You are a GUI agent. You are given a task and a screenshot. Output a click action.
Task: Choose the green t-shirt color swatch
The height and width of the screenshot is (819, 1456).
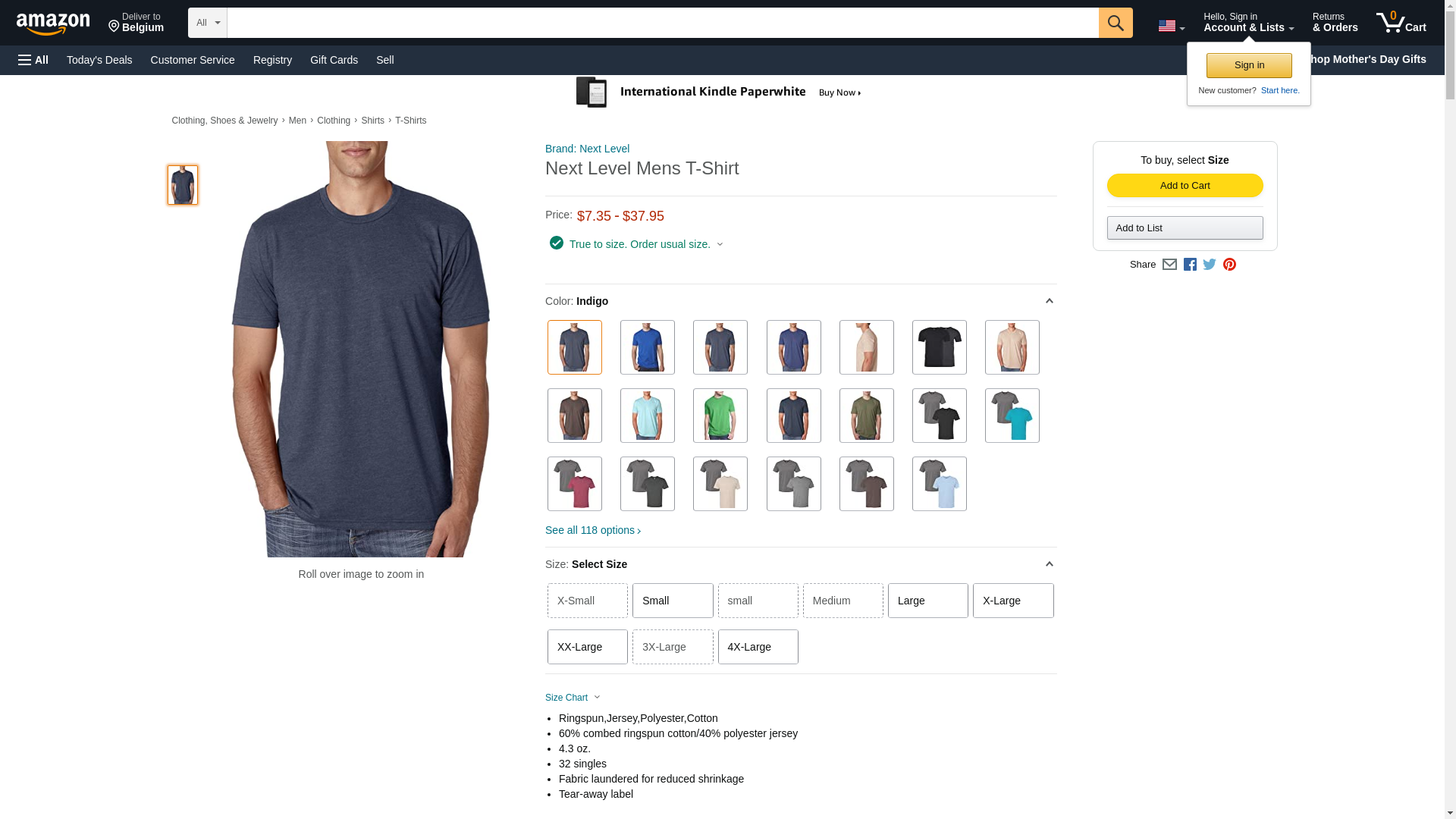coord(720,416)
